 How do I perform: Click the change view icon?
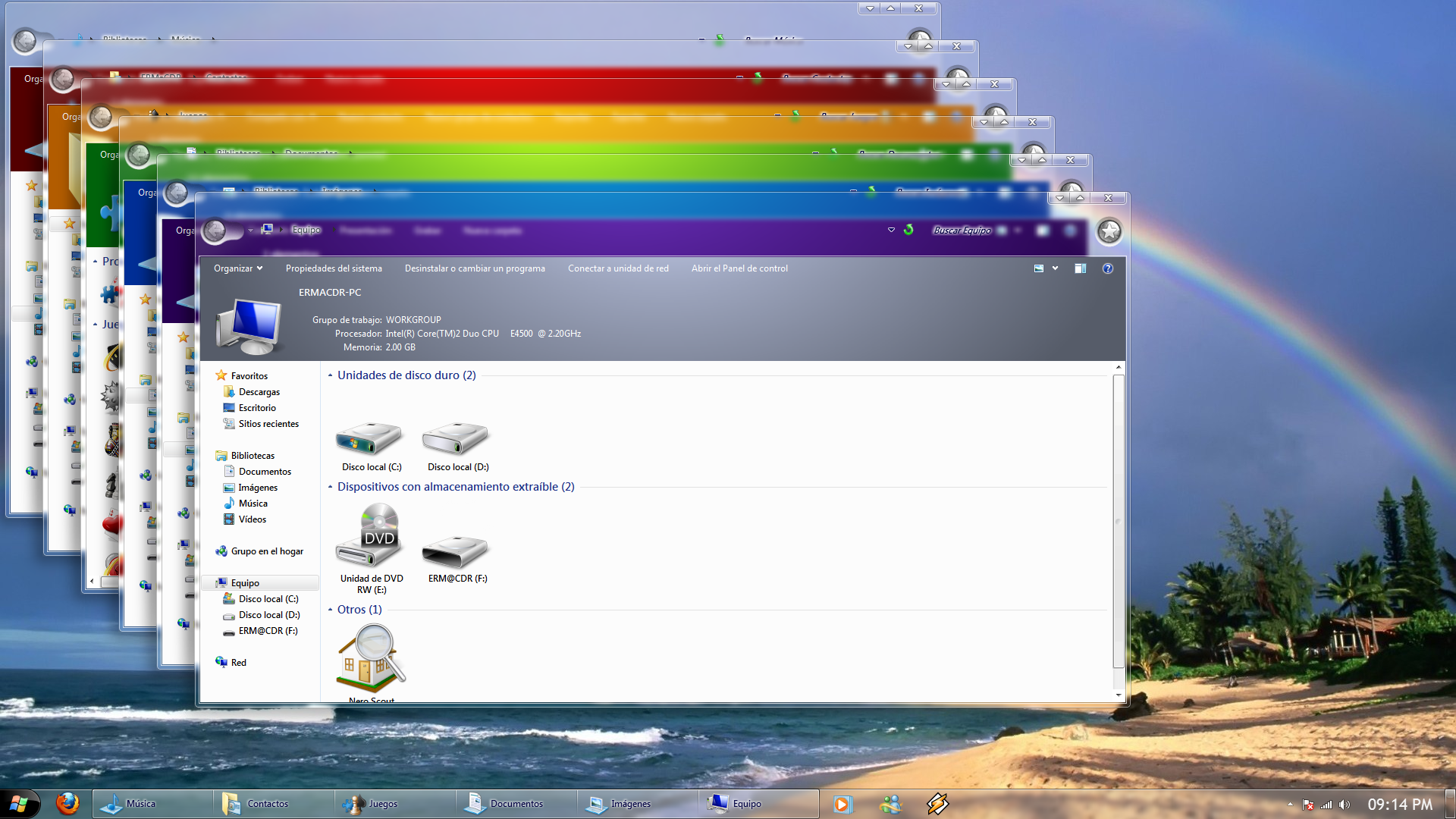[x=1039, y=268]
